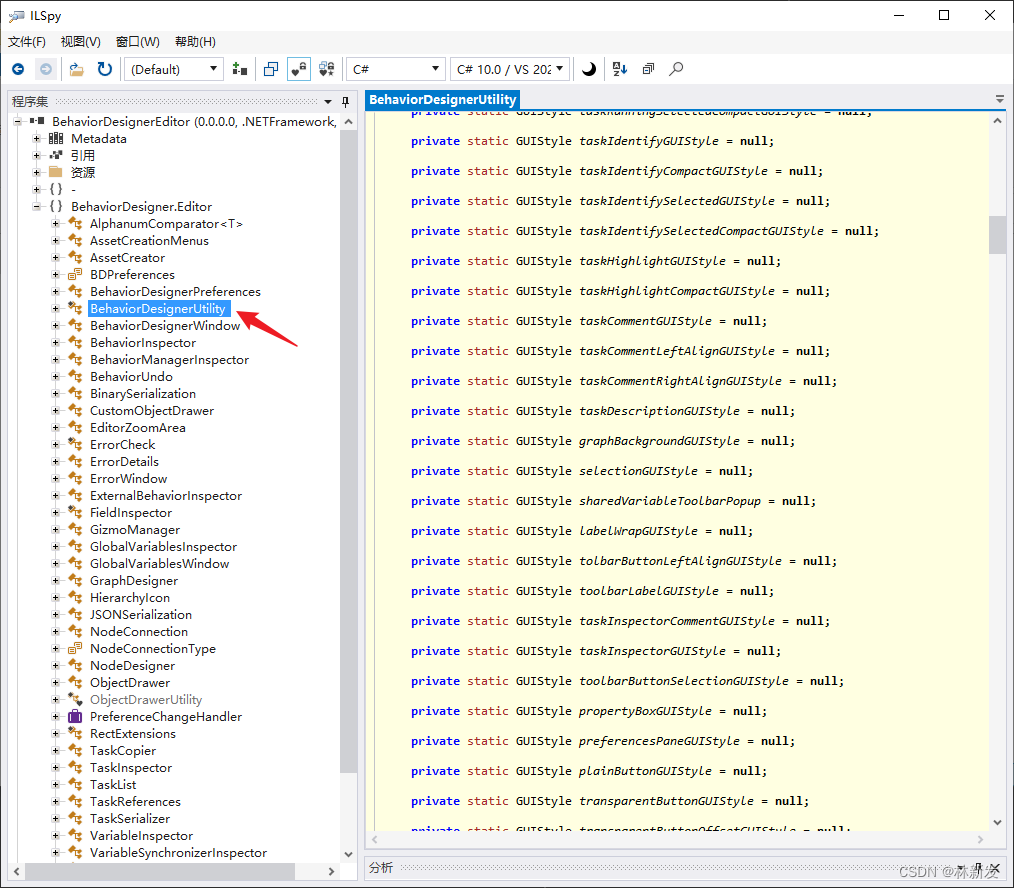The height and width of the screenshot is (888, 1014).
Task: Click the GraphDesigner class icon
Action: click(75, 580)
